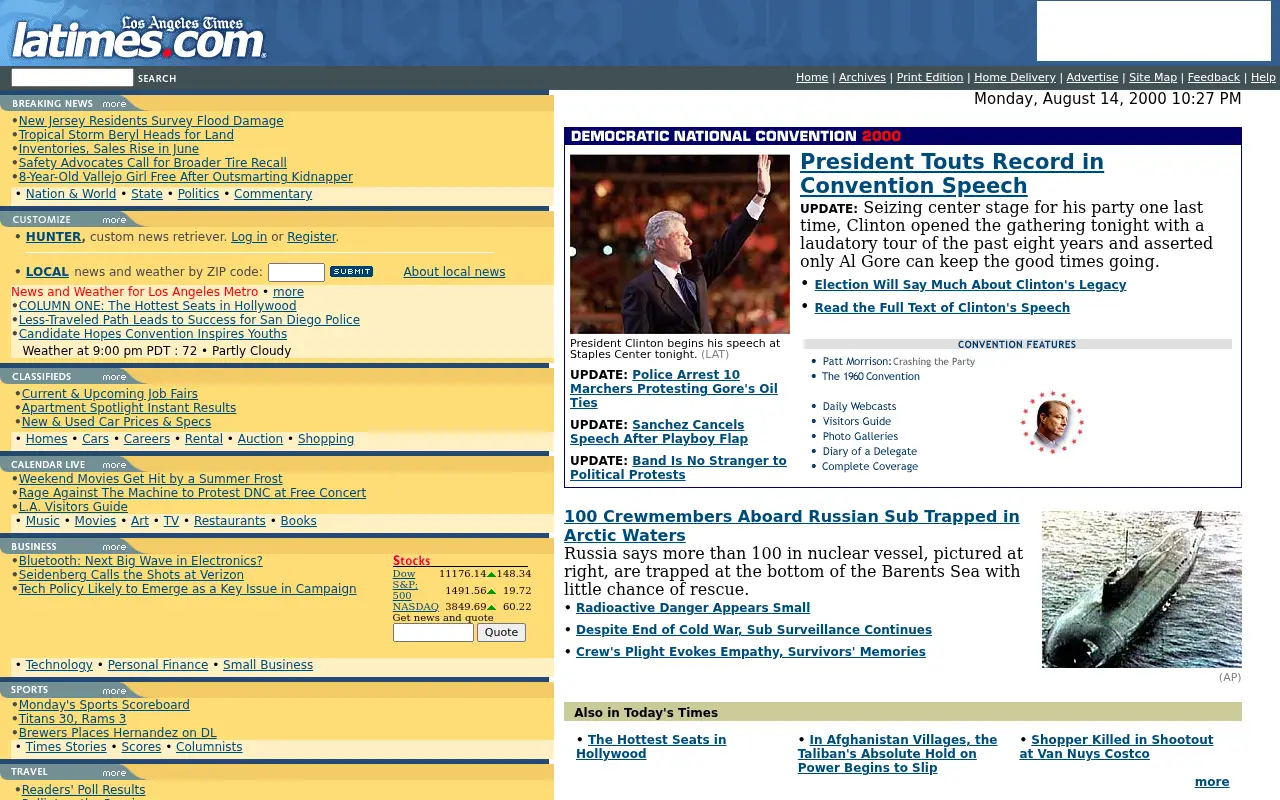Focus the stock quote input field
The image size is (1280, 800).
click(433, 632)
